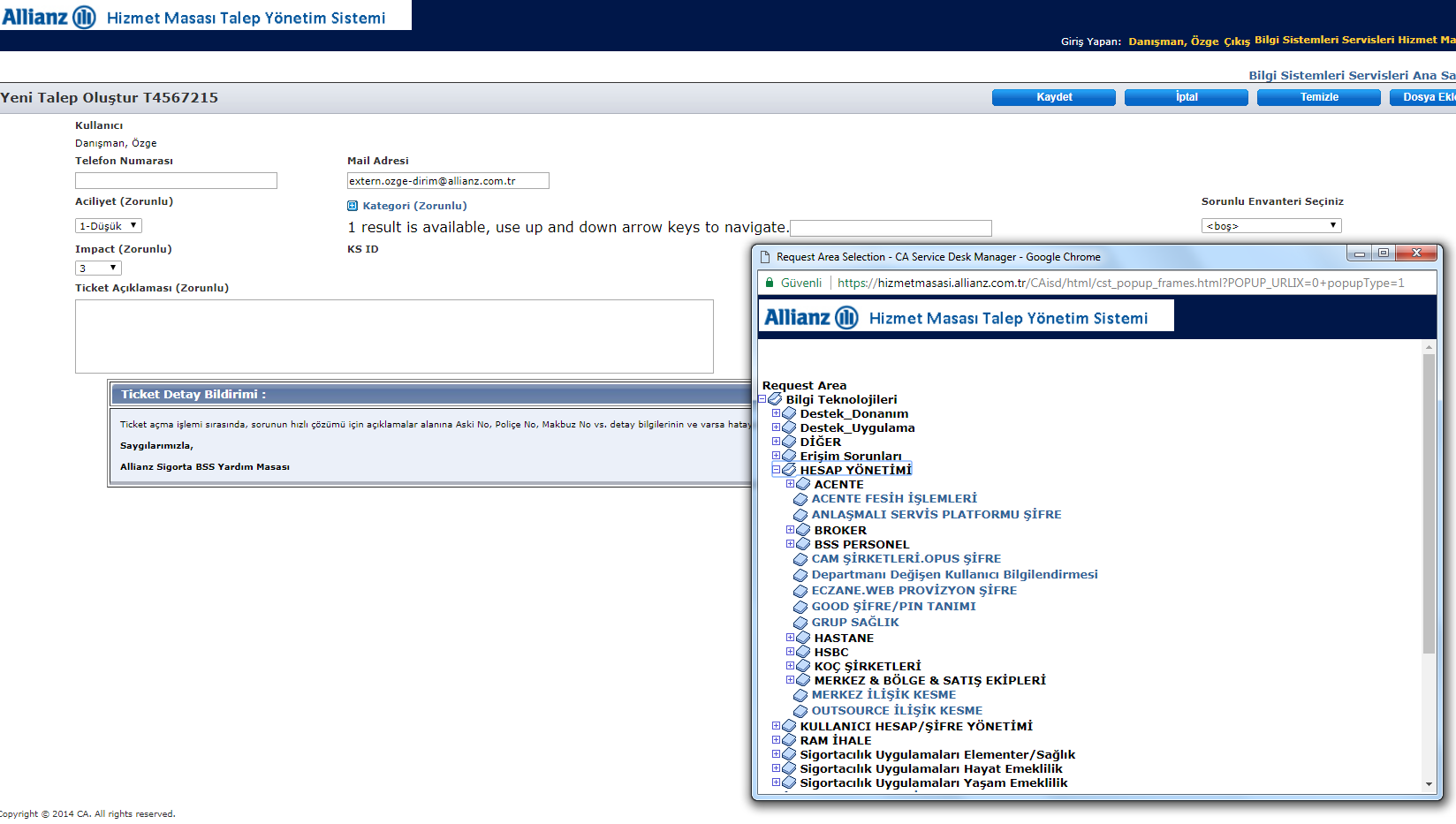Click the Kategori text field
The image size is (1456, 824).
891,228
